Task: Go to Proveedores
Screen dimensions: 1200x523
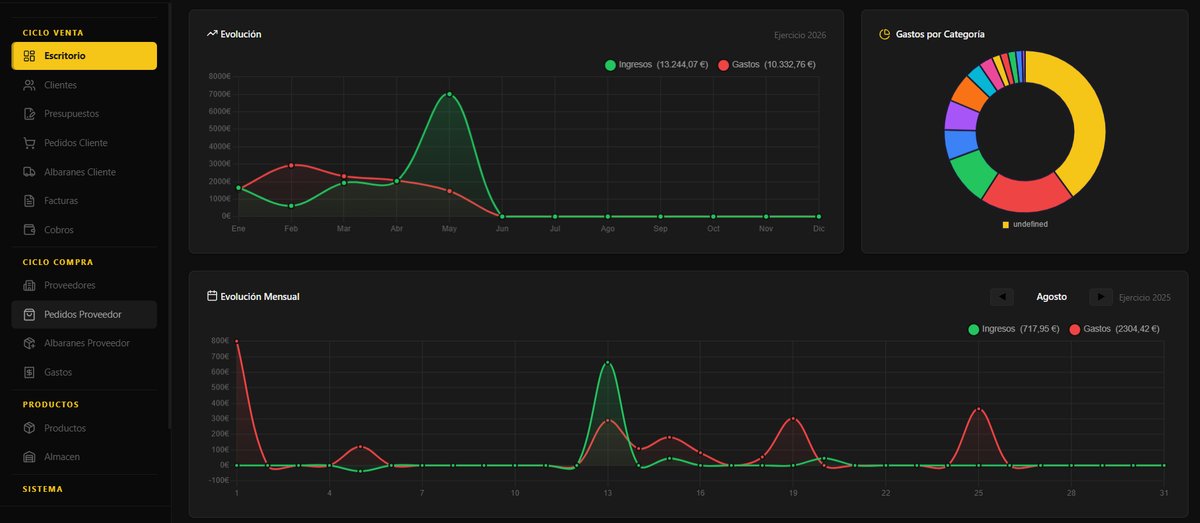Action: pos(84,285)
